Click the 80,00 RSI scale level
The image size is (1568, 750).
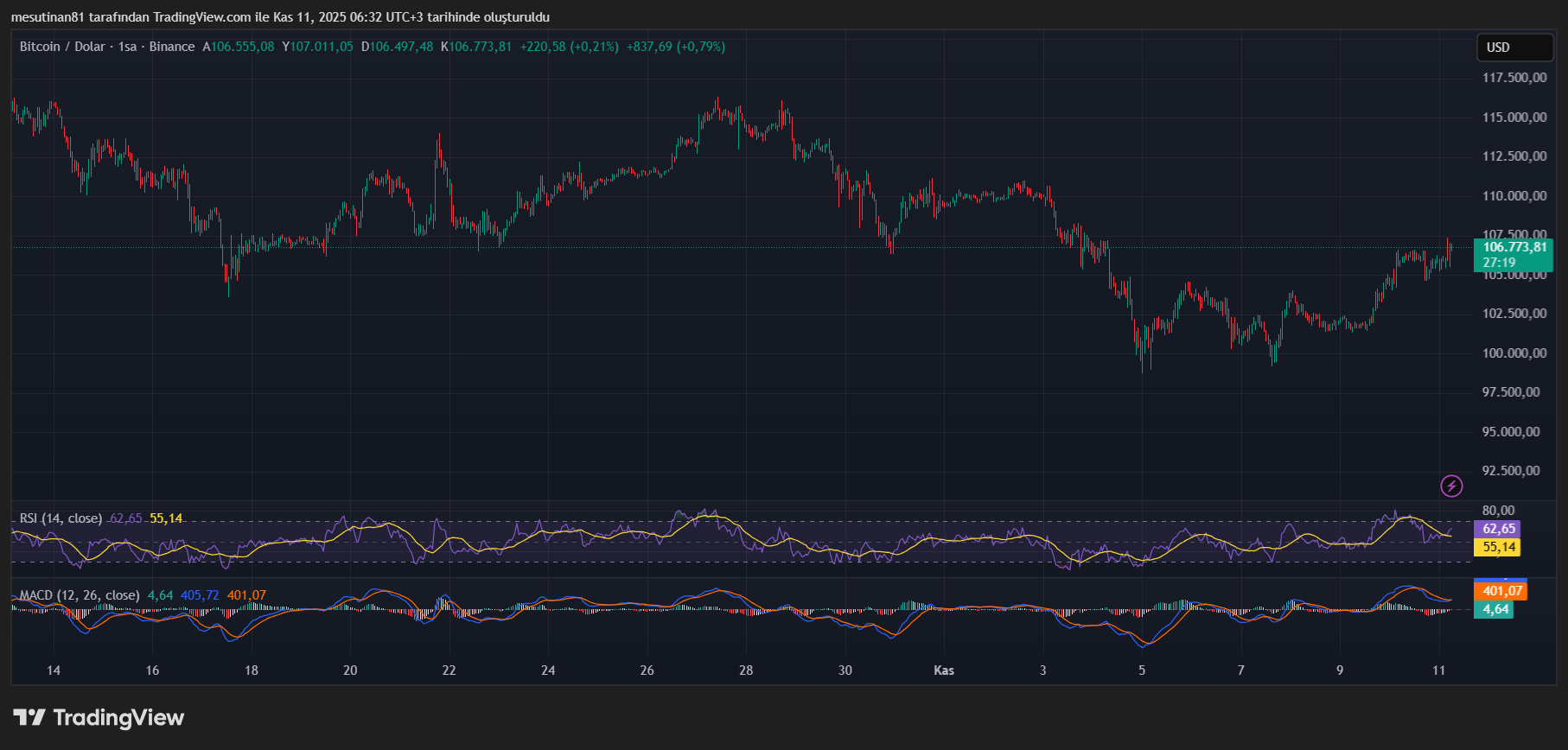point(1498,511)
